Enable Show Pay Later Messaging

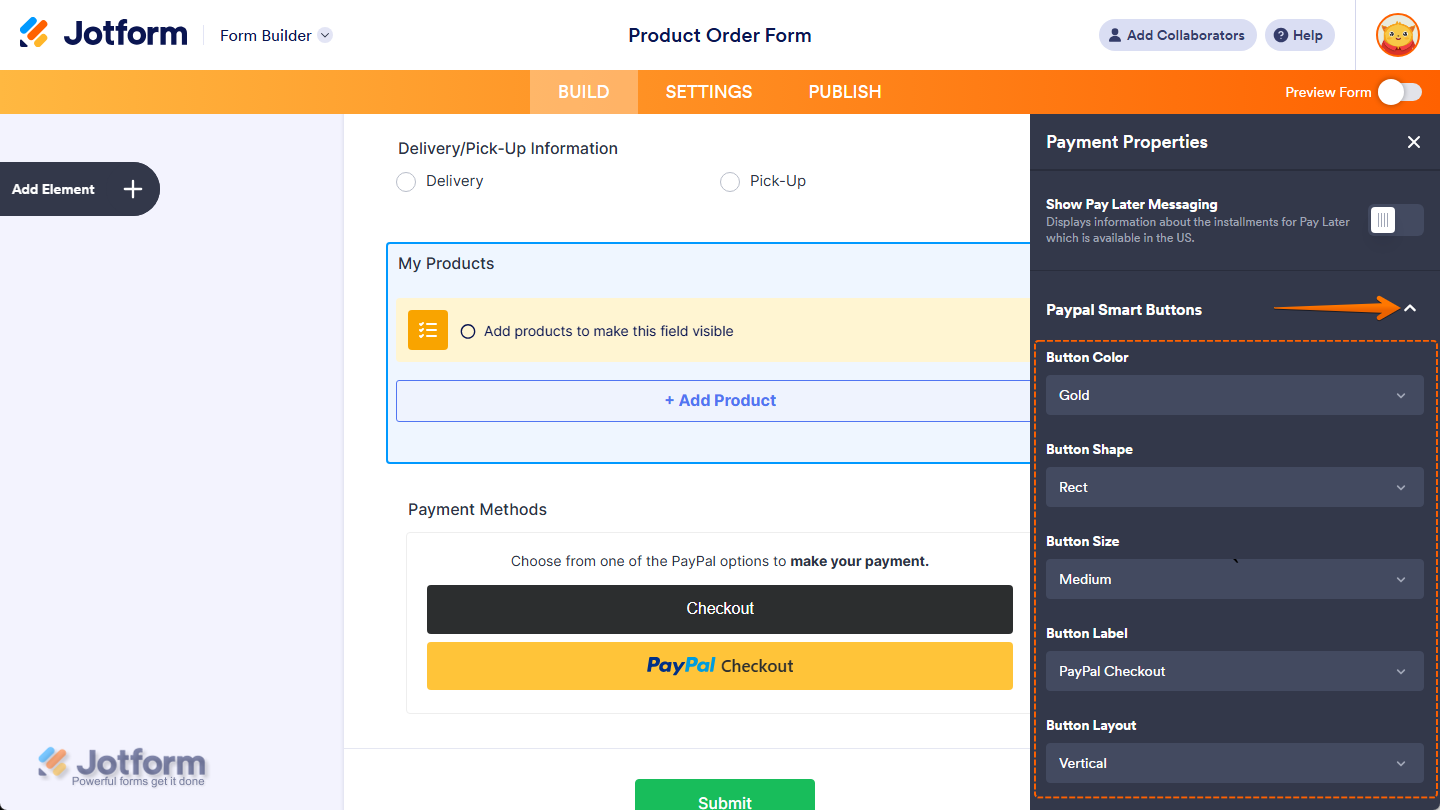tap(1394, 220)
